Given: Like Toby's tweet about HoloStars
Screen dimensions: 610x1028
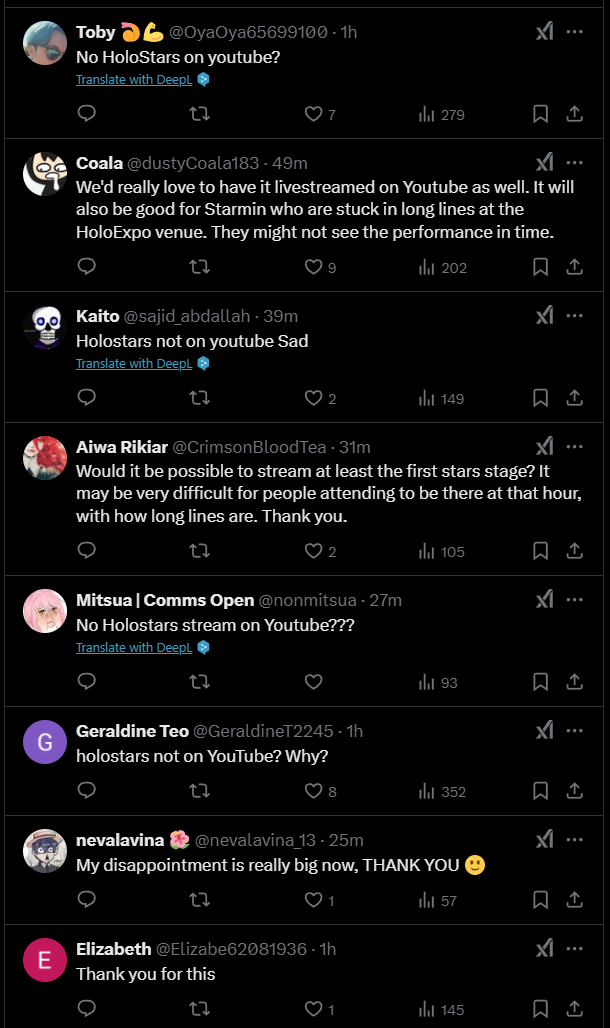Looking at the screenshot, I should click(314, 114).
